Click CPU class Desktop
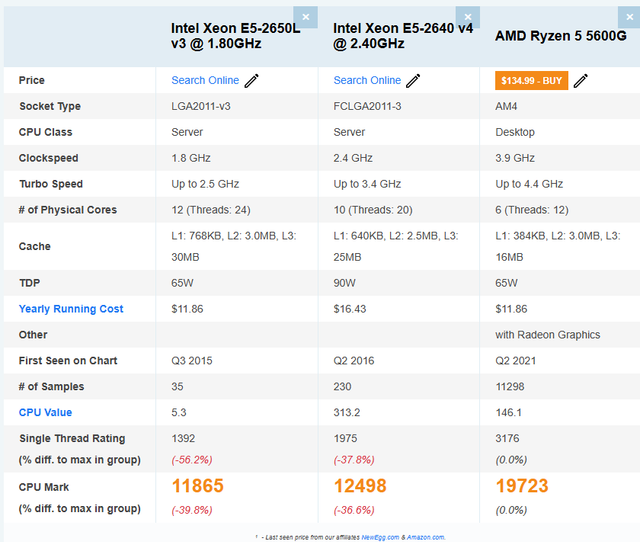This screenshot has width=640, height=542. [x=515, y=132]
